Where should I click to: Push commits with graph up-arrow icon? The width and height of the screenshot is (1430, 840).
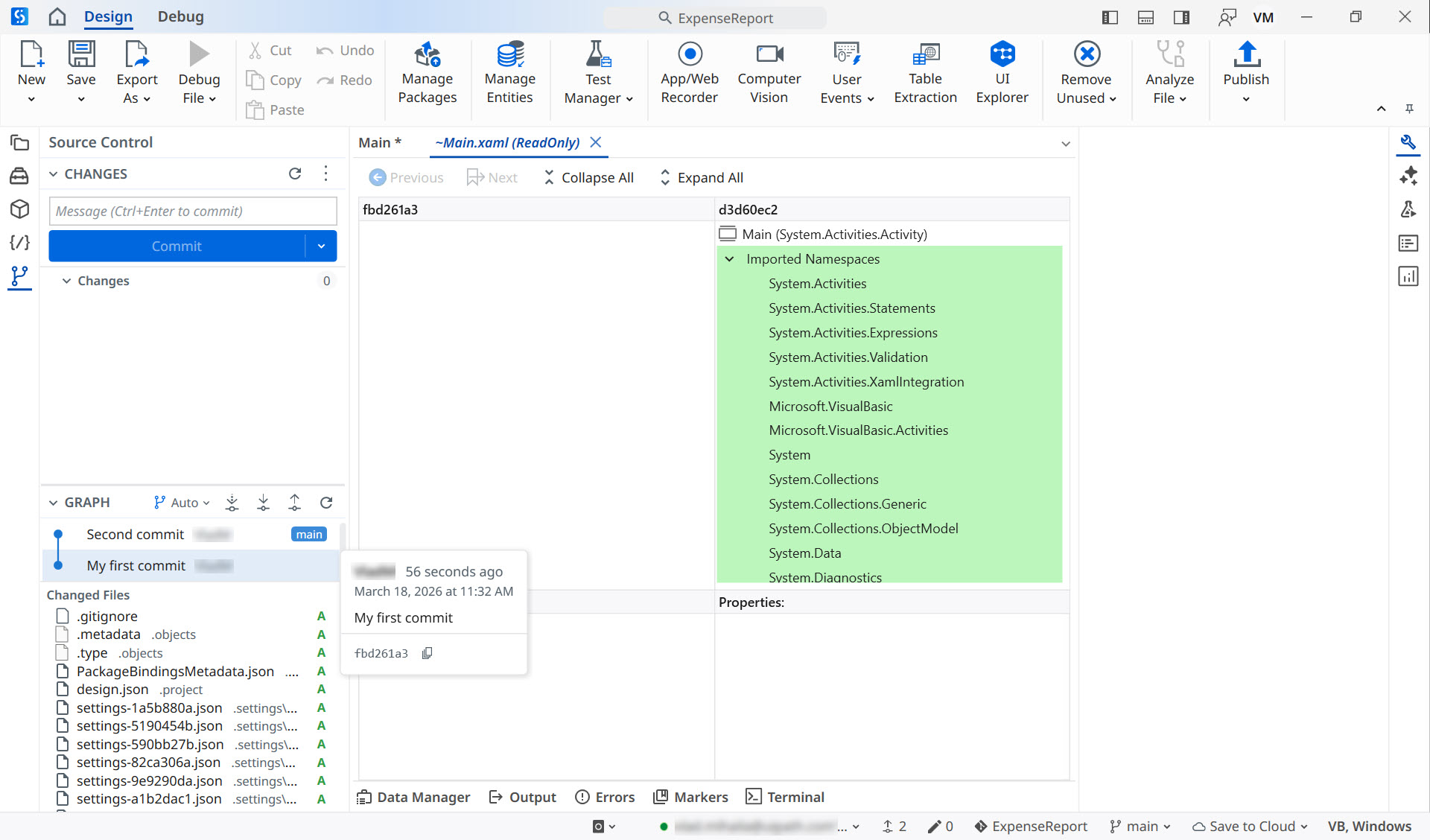(295, 503)
